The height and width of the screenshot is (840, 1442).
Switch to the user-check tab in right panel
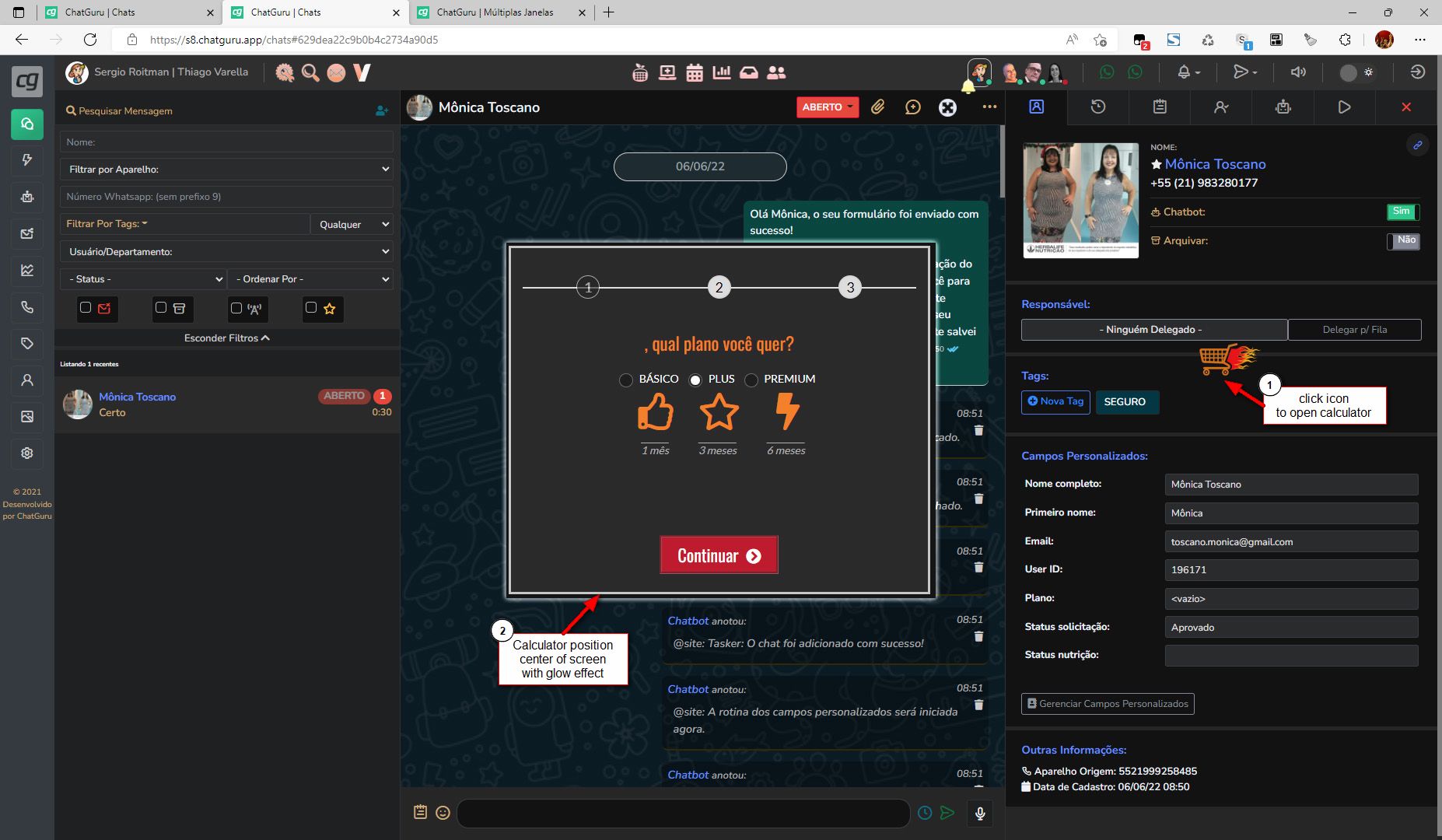click(x=1221, y=107)
